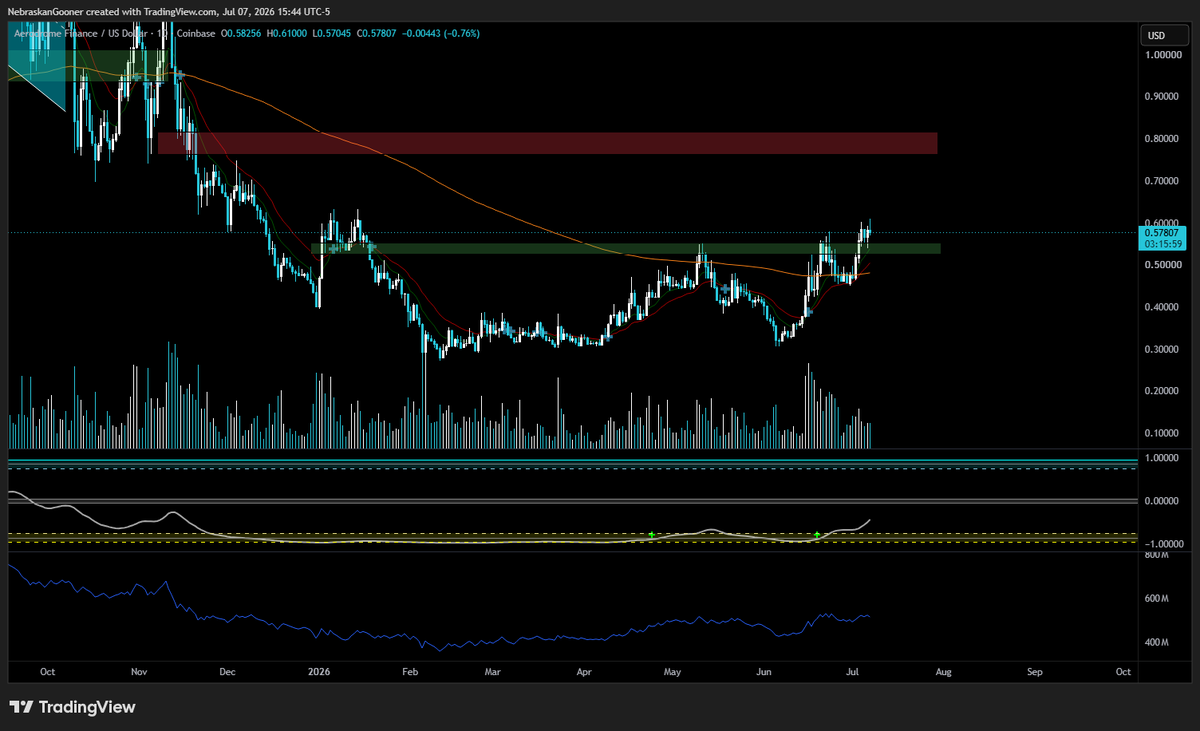The image size is (1200, 731).
Task: Click the 0.10000 price axis label
Action: (x=1161, y=433)
